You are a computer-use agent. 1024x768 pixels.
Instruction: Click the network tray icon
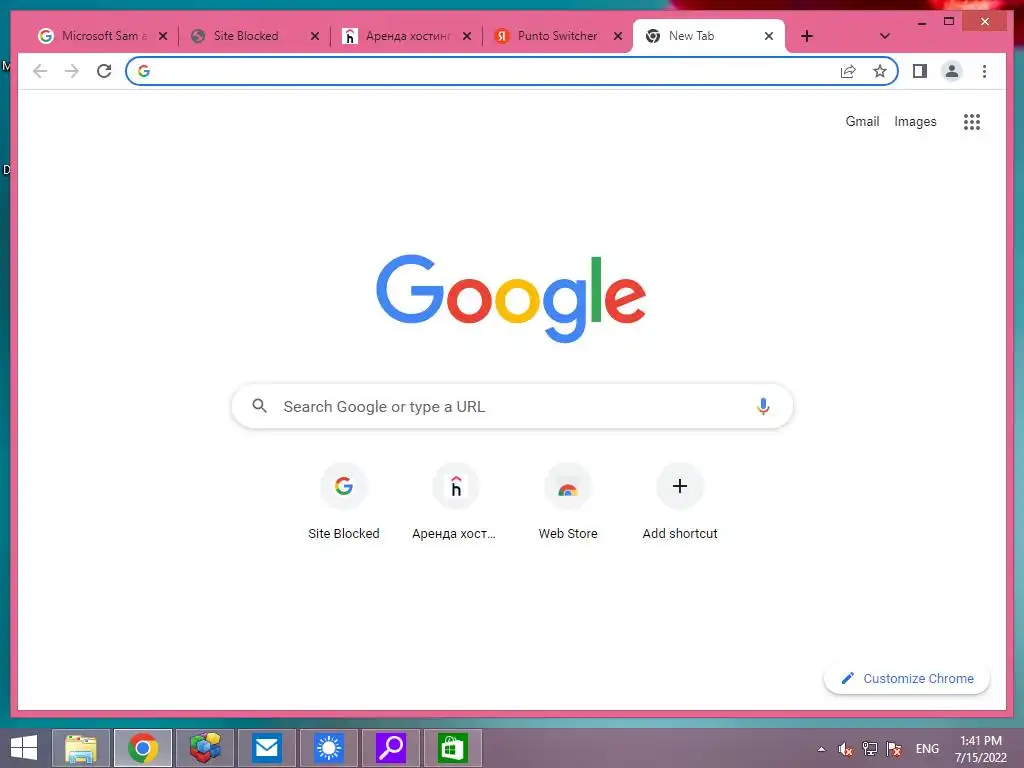[870, 749]
